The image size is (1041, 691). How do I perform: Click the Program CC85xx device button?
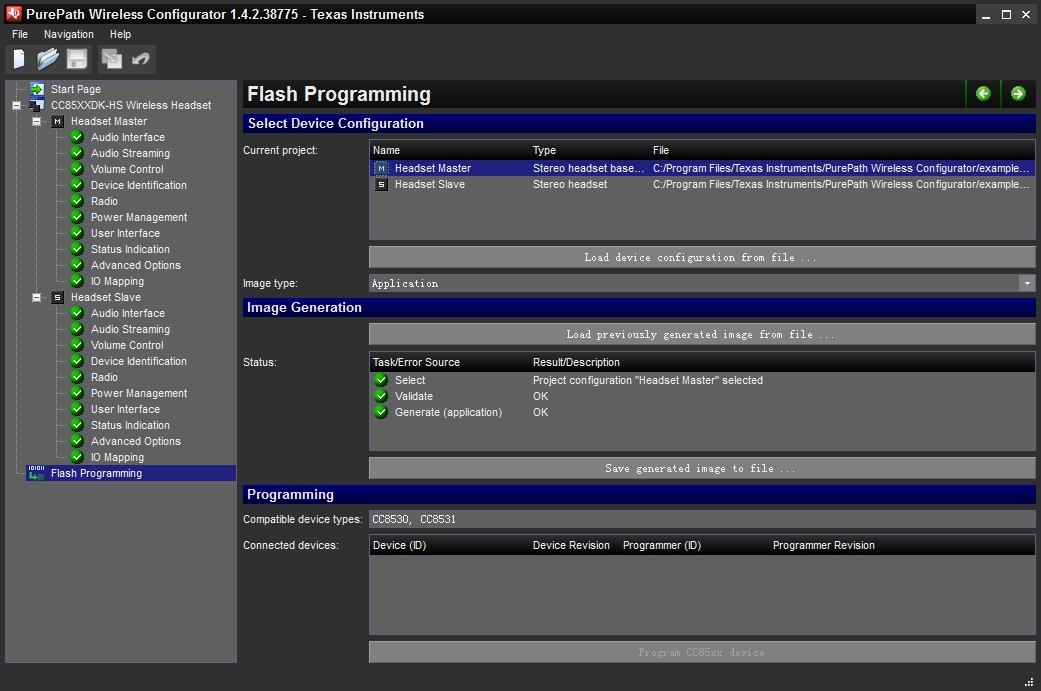pos(702,653)
